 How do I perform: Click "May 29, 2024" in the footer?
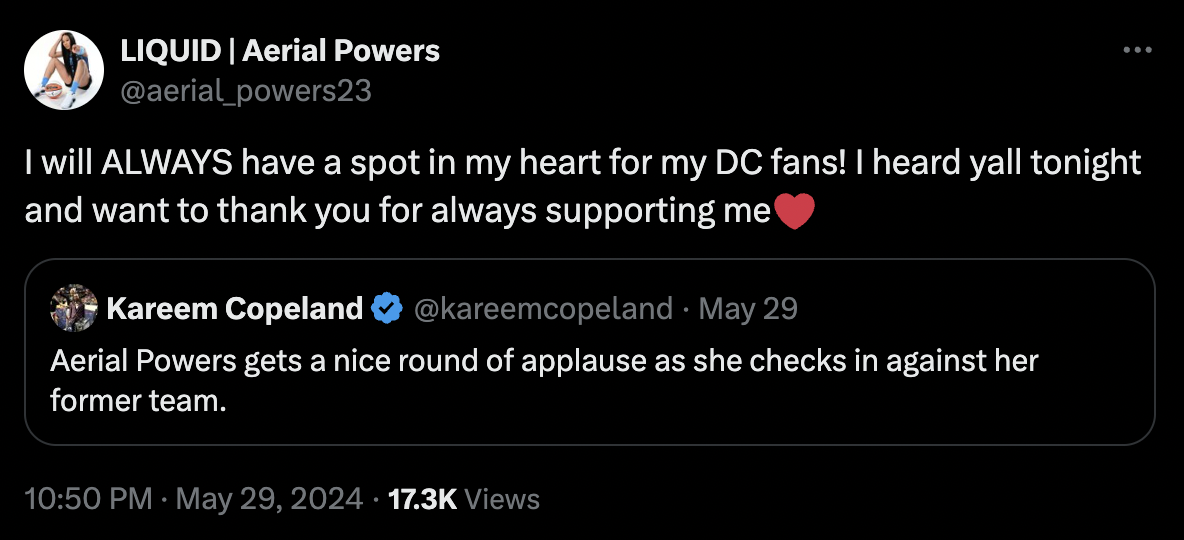point(269,498)
